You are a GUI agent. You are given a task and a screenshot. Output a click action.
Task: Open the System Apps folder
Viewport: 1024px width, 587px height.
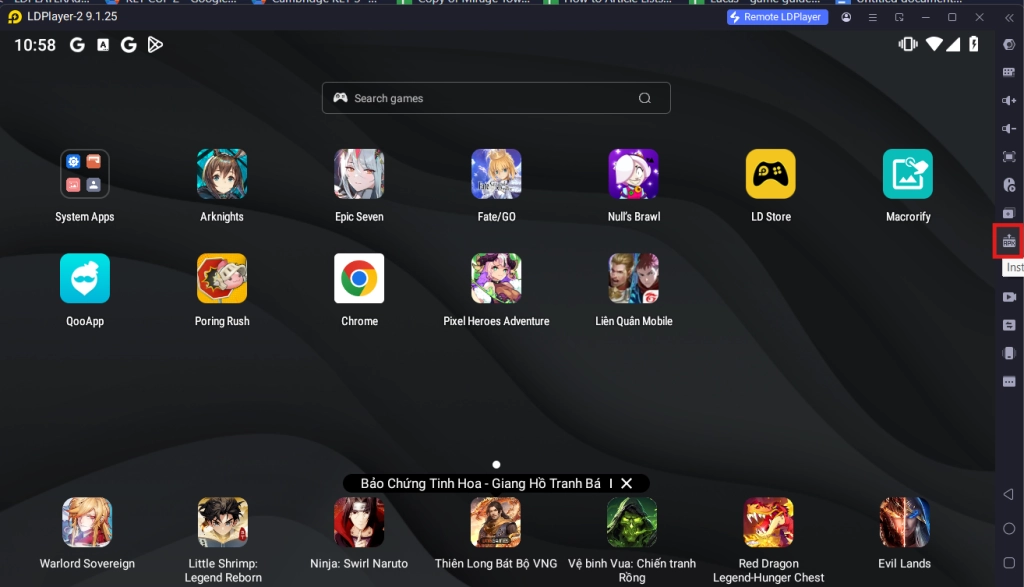click(x=84, y=172)
